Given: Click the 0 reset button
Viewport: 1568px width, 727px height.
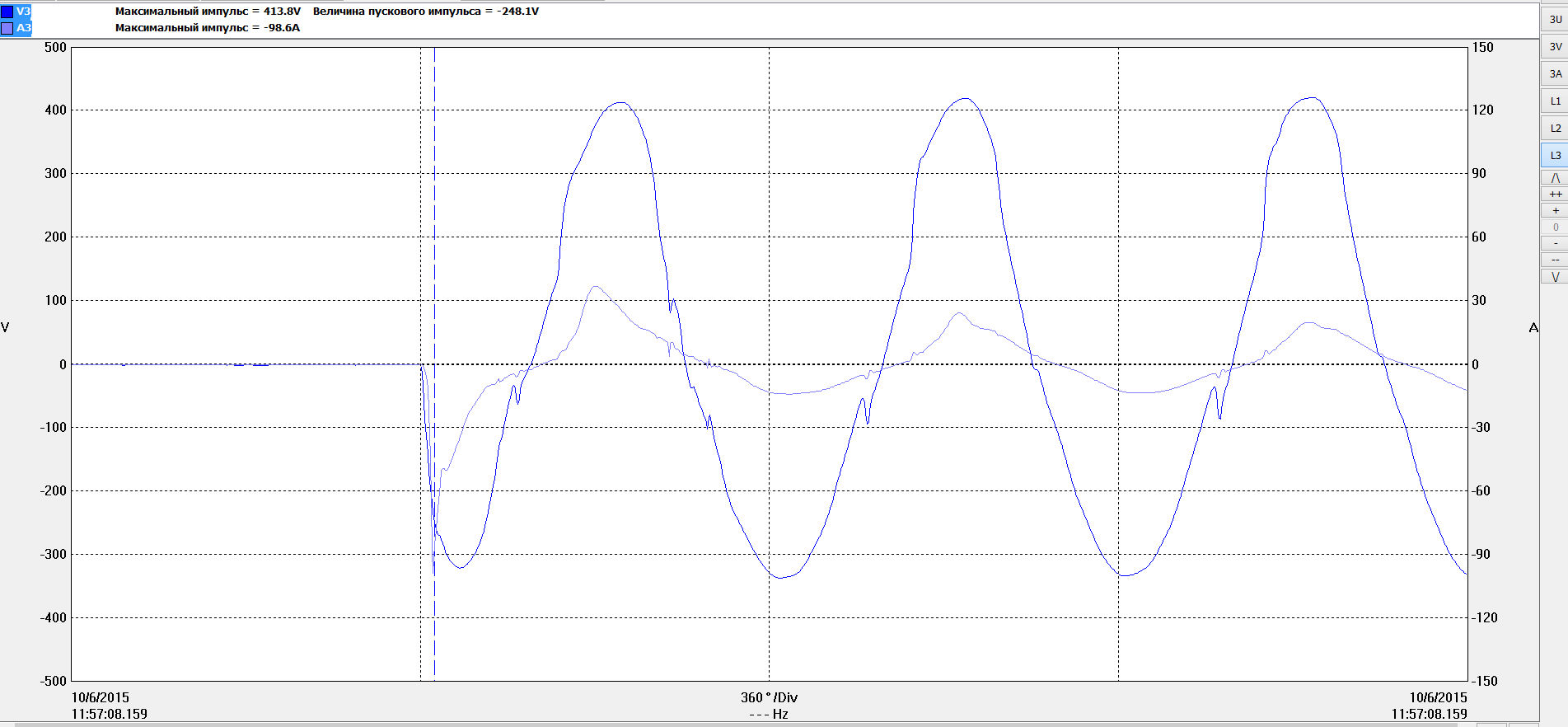Looking at the screenshot, I should coord(1555,227).
